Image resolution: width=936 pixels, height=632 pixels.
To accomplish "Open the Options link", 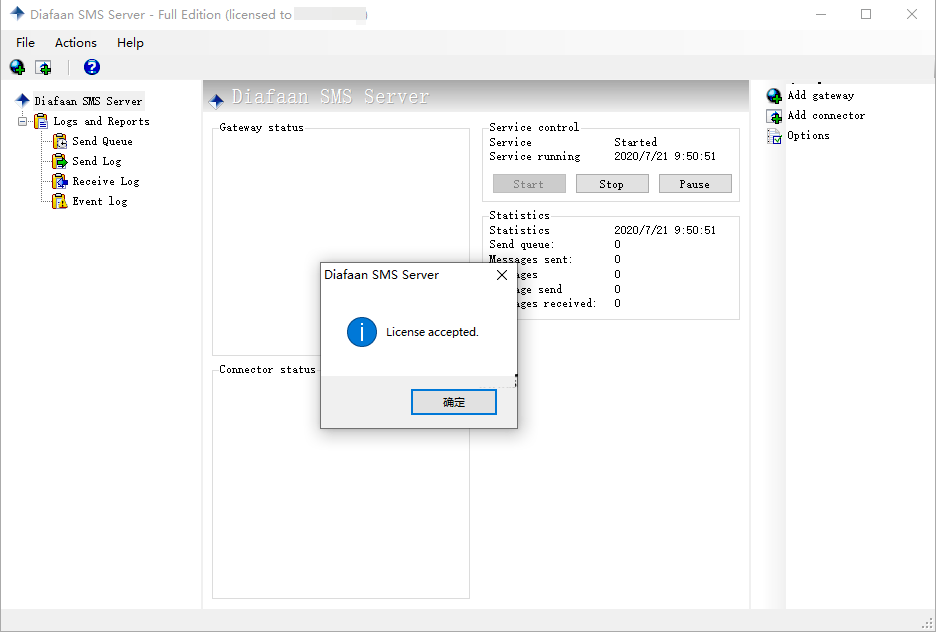I will (808, 135).
